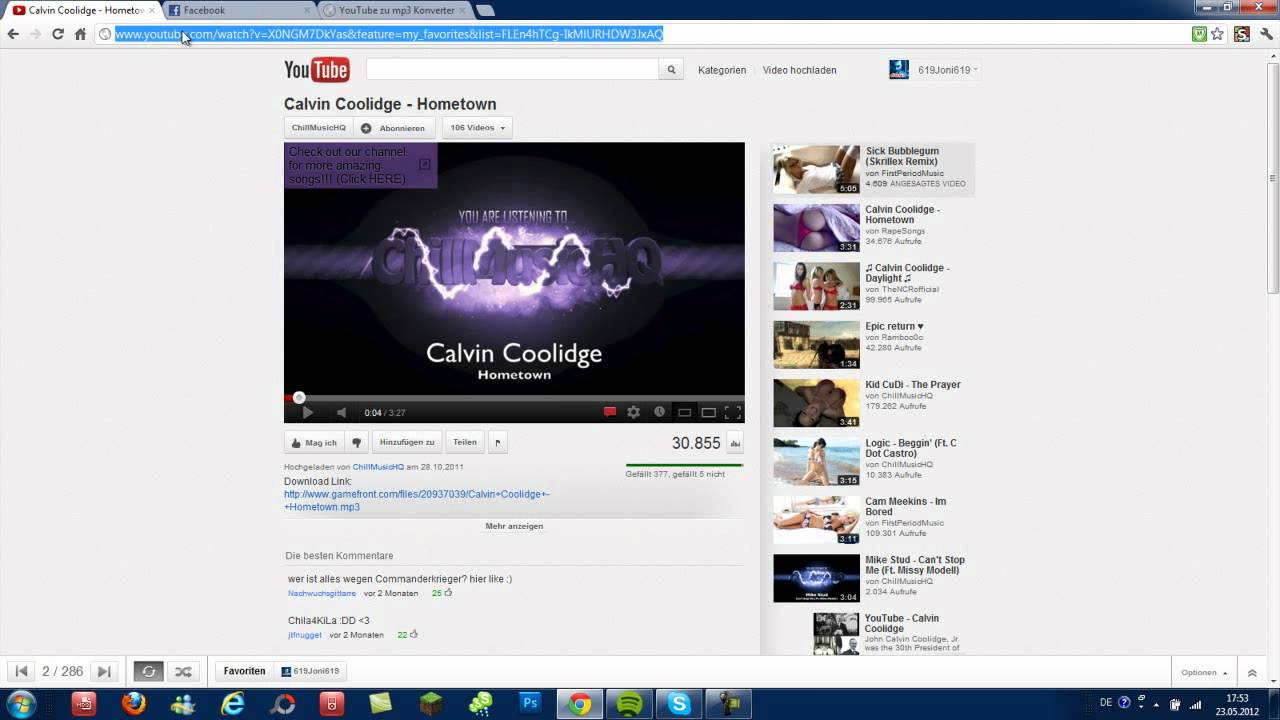Switch to large player size
The image size is (1280, 720).
708,412
